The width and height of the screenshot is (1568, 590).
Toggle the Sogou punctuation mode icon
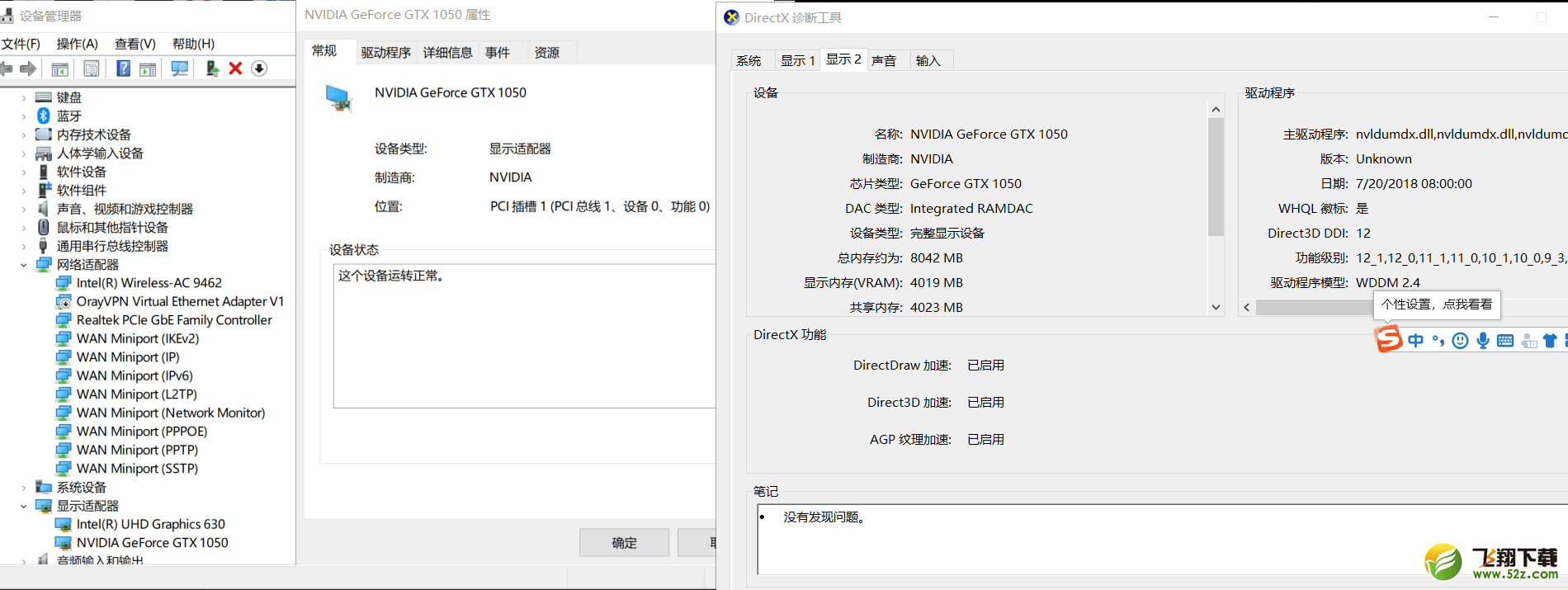1438,341
